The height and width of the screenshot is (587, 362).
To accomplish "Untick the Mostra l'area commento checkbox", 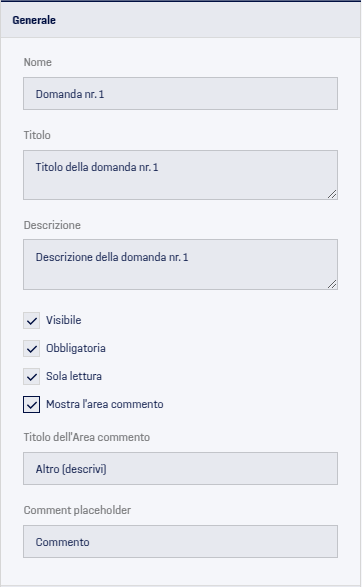I will [31, 405].
